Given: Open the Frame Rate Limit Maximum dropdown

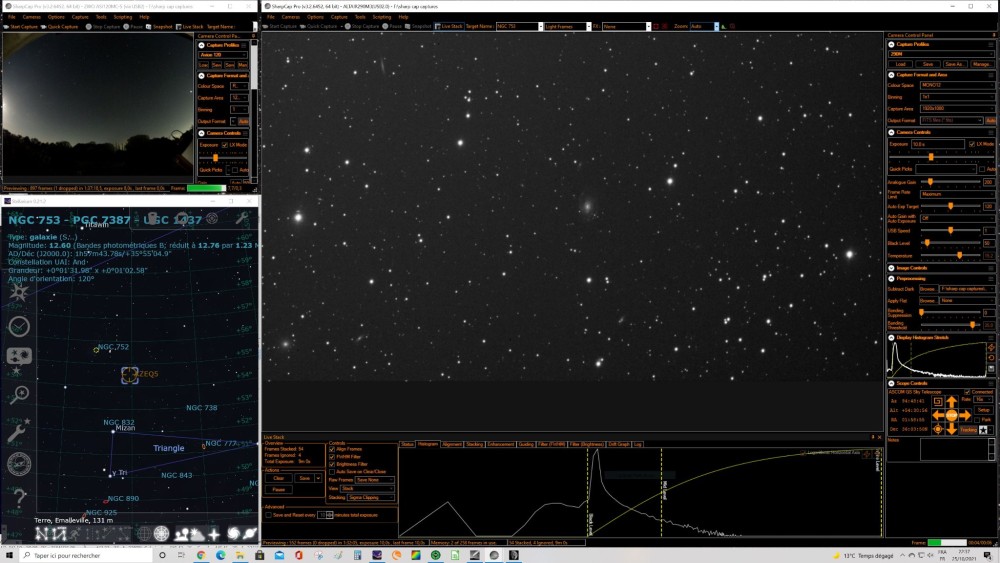Looking at the screenshot, I should [957, 194].
